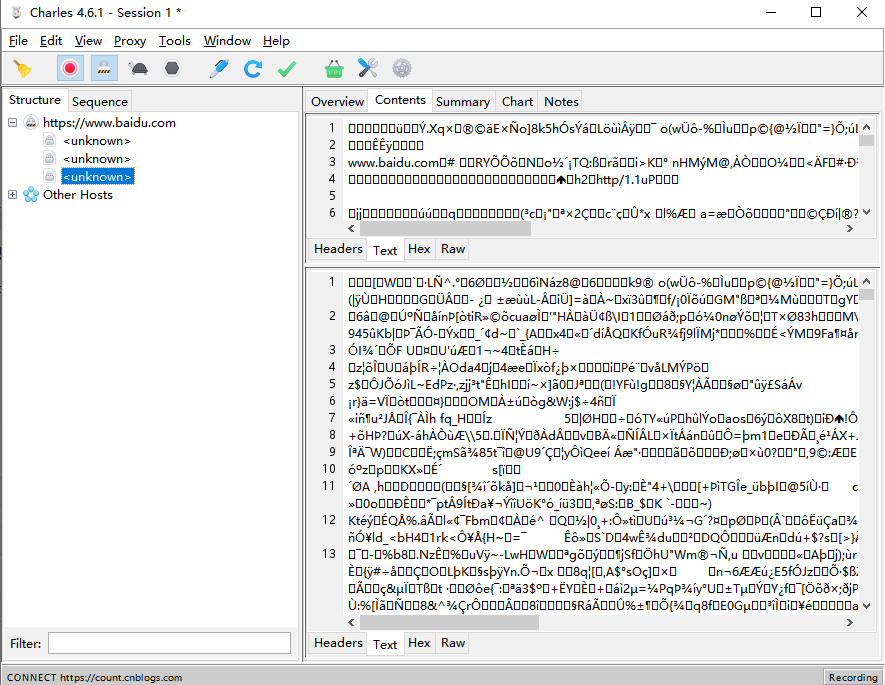This screenshot has width=885, height=685.
Task: Select response pane Raw tab
Action: (x=453, y=643)
